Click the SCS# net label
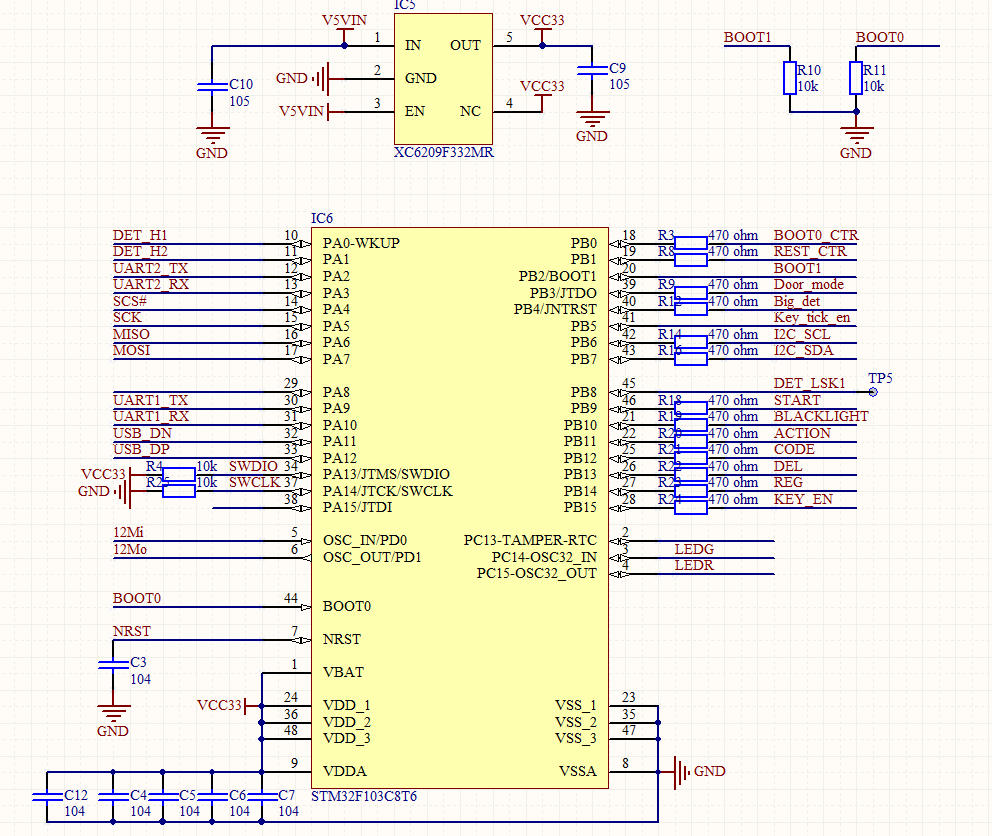Screen dimensions: 992x836 click(130, 301)
